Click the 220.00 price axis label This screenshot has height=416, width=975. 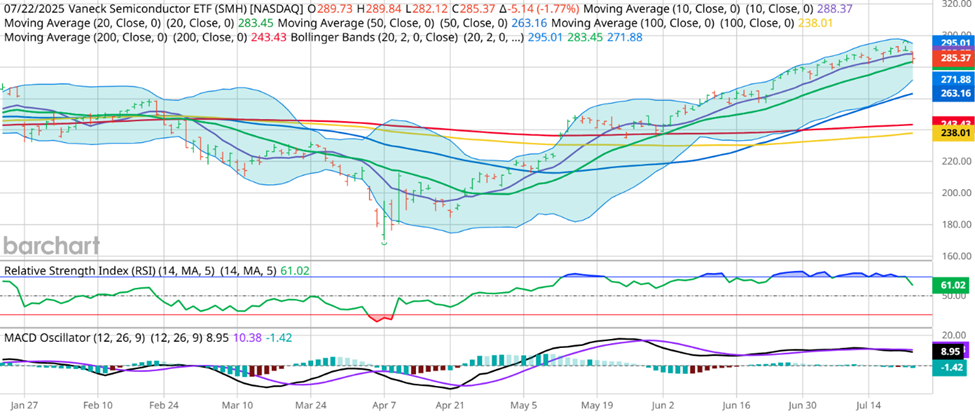click(x=956, y=161)
